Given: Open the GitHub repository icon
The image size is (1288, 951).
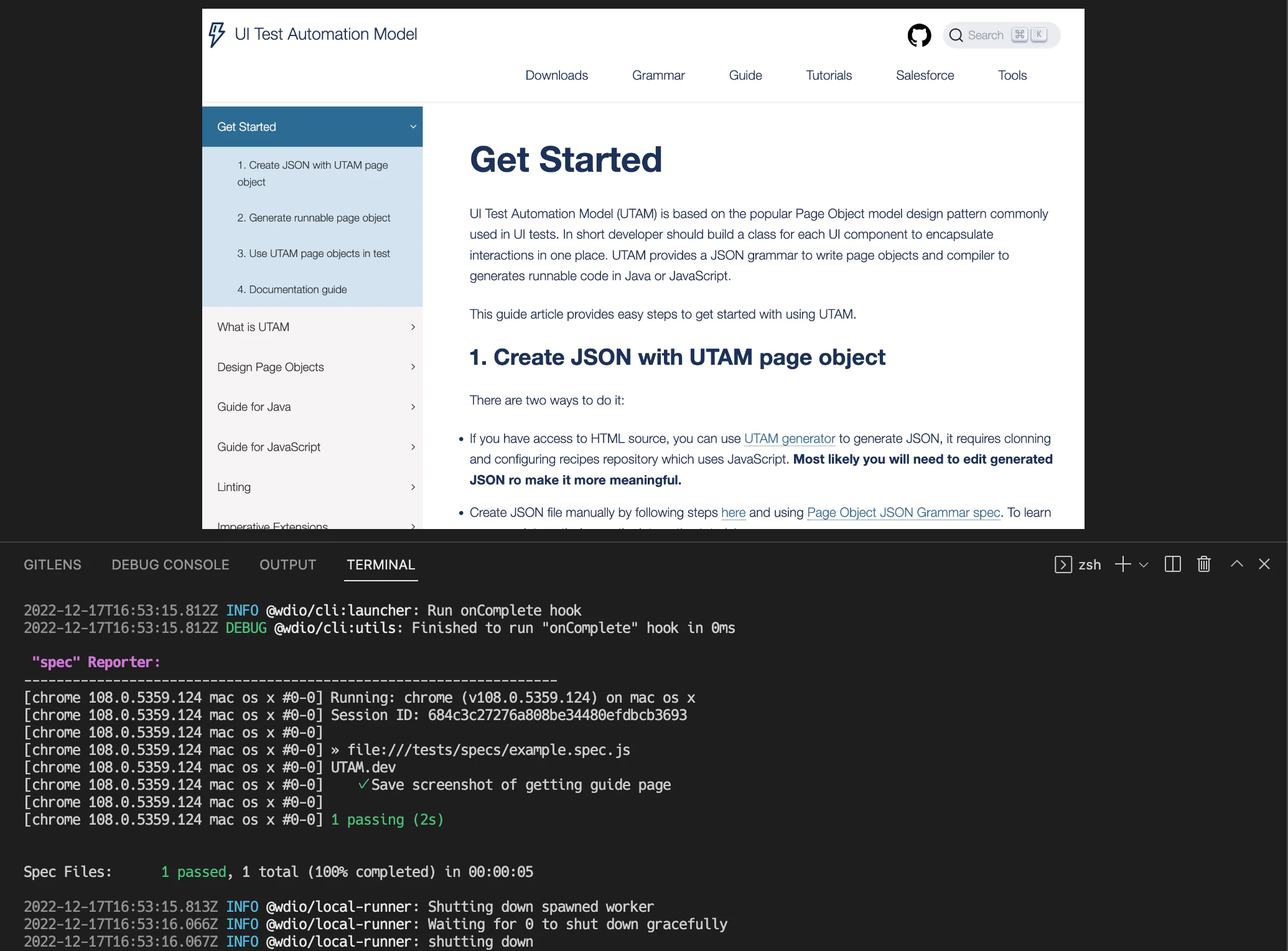Looking at the screenshot, I should point(919,35).
